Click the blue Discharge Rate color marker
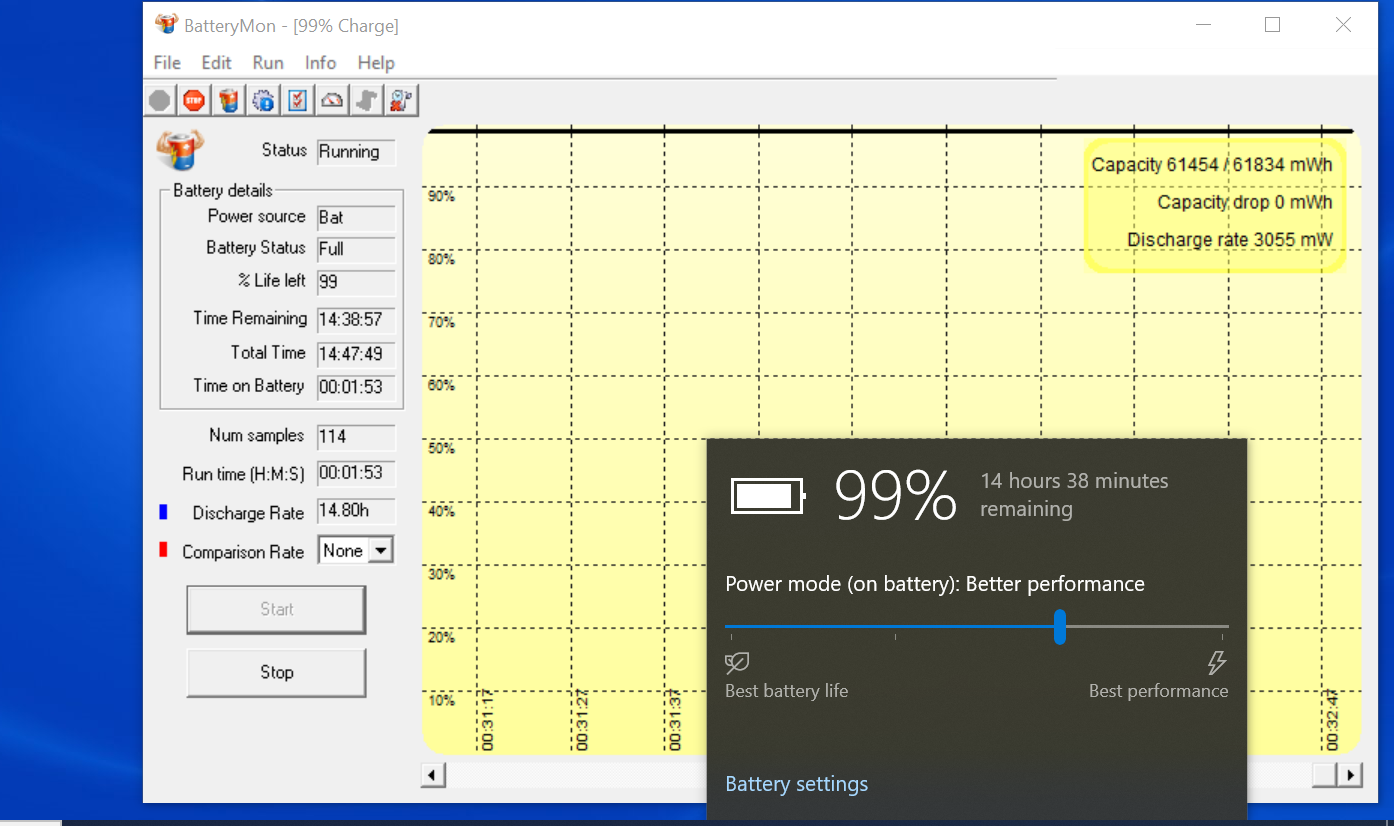 (x=163, y=513)
